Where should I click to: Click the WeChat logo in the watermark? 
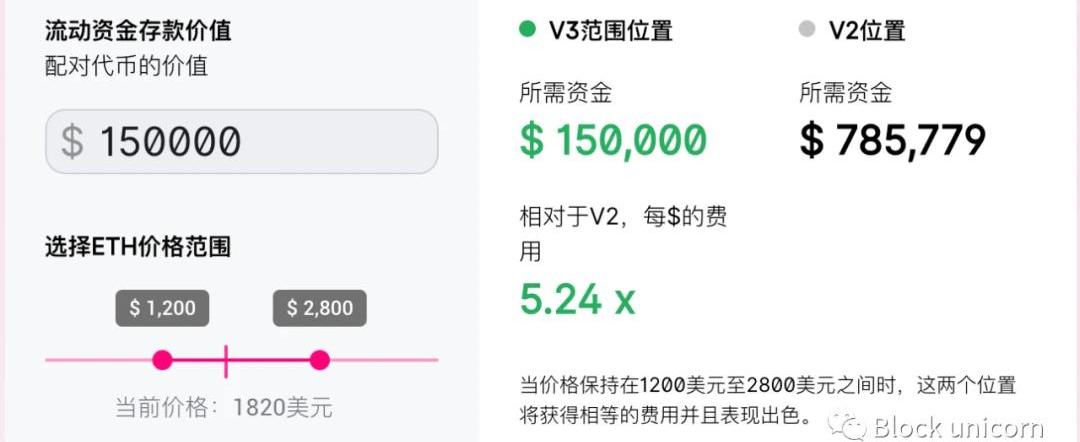[x=847, y=426]
